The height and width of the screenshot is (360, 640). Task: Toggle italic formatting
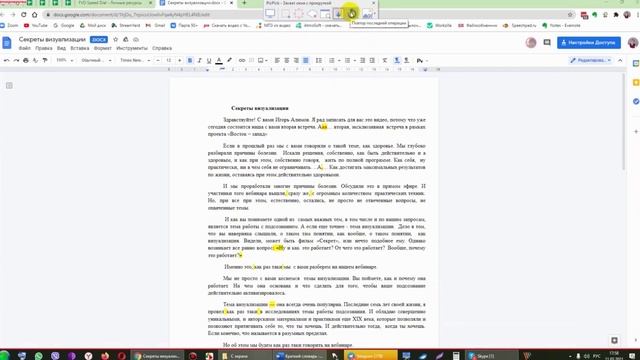pos(200,60)
